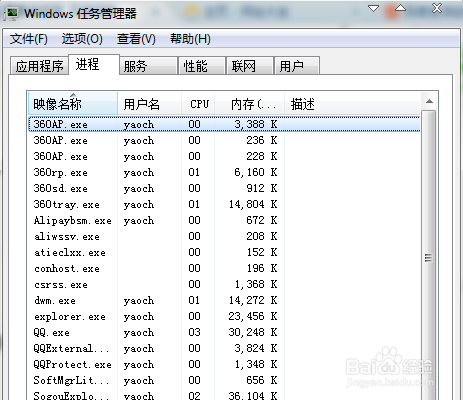
Task: Open the 文件(F) menu
Action: pos(29,39)
